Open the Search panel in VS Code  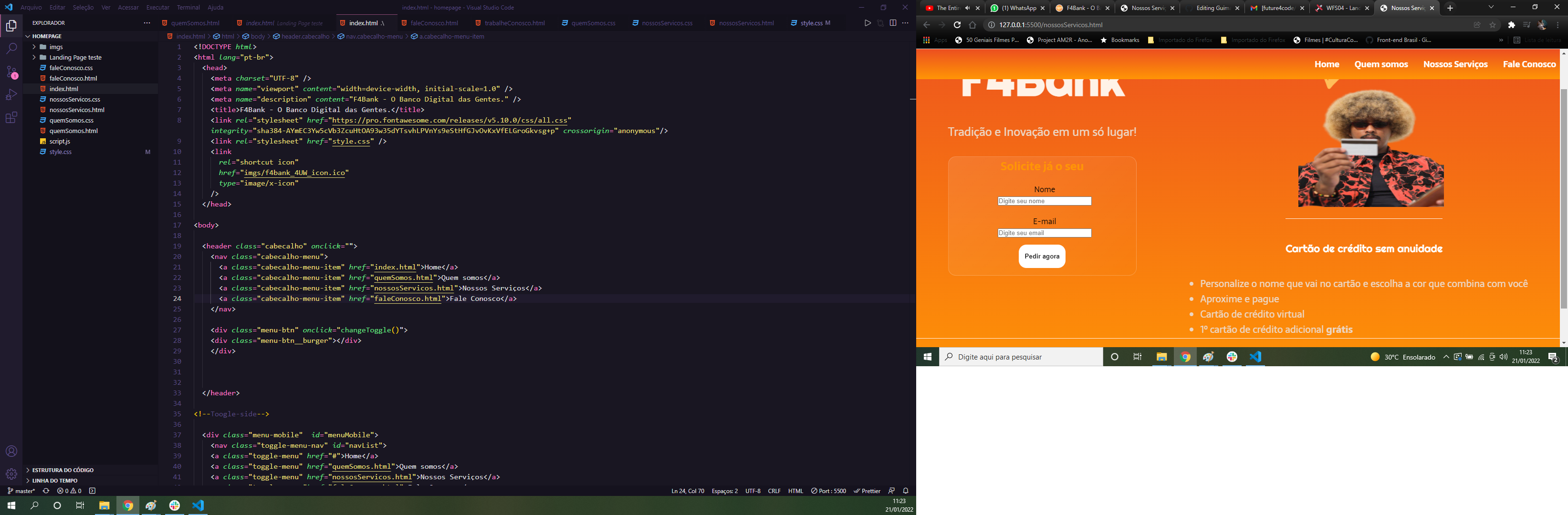tap(11, 48)
